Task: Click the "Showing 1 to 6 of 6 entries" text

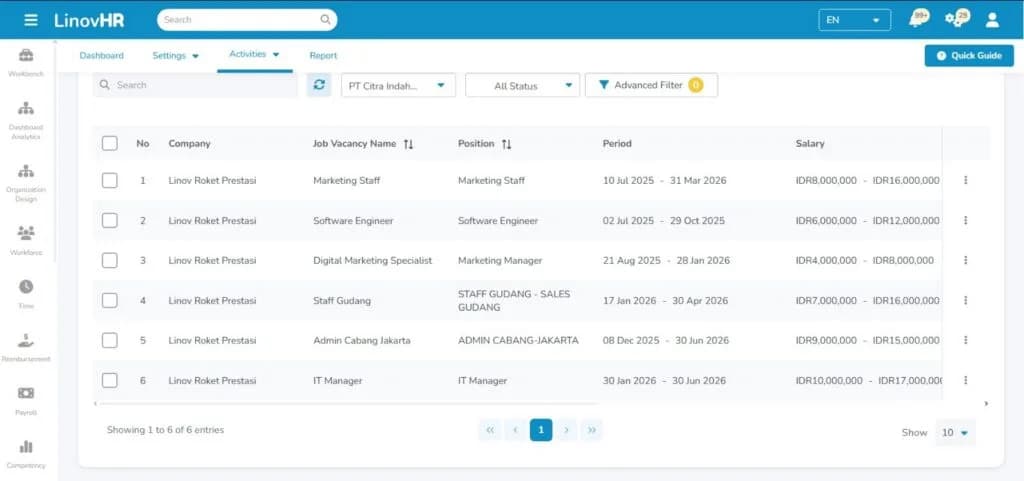Action: pyautogui.click(x=165, y=430)
